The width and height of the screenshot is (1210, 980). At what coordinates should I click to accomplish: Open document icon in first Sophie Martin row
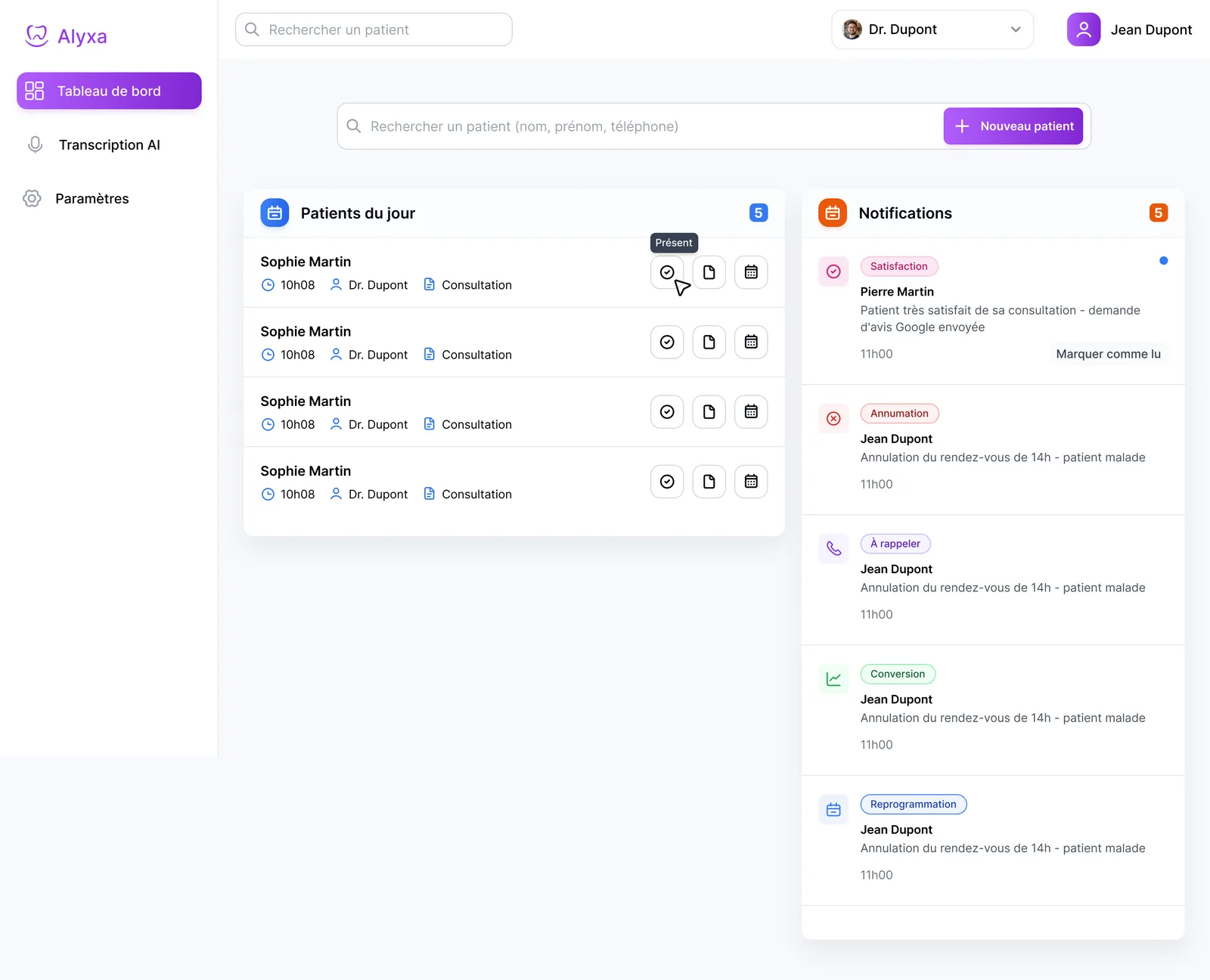pyautogui.click(x=709, y=272)
